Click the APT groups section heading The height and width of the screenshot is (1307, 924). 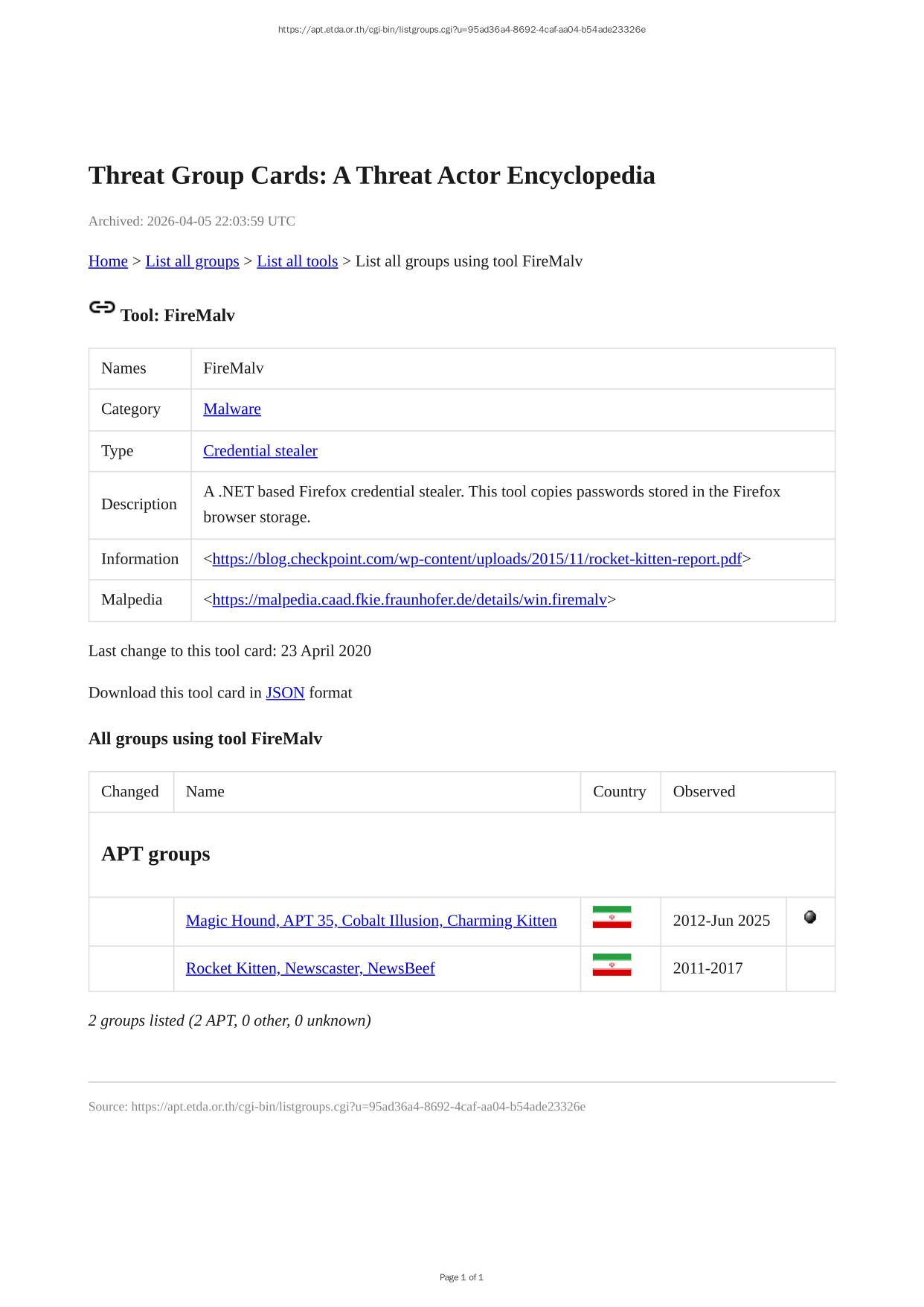155,854
